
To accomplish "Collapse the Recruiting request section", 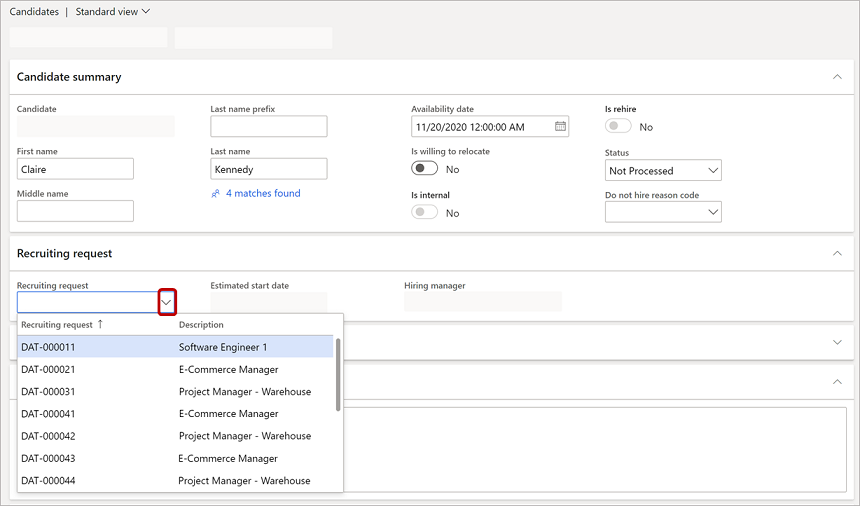I will tap(837, 254).
